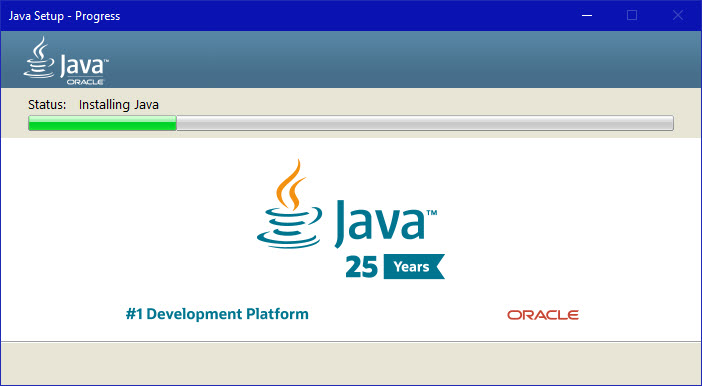Click the Installing Java status text

tap(119, 105)
